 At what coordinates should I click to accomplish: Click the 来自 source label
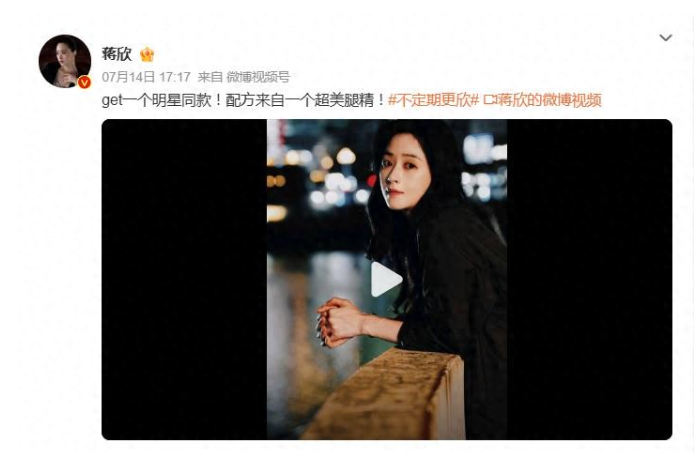pyautogui.click(x=210, y=77)
